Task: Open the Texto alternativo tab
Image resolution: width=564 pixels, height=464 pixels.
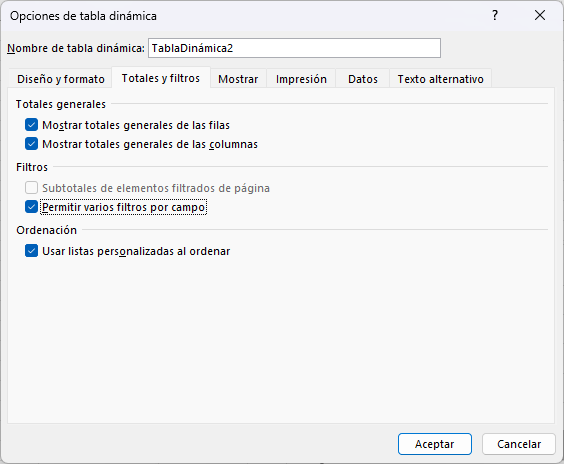Action: [440, 79]
